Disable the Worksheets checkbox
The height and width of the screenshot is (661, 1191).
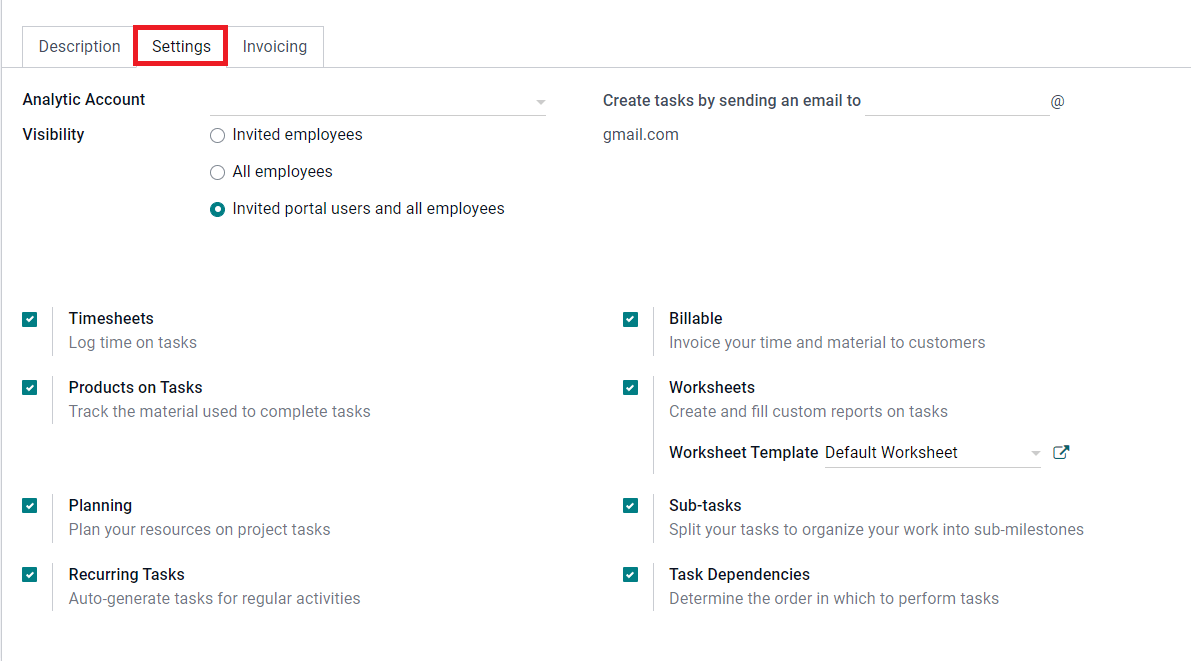tap(630, 387)
